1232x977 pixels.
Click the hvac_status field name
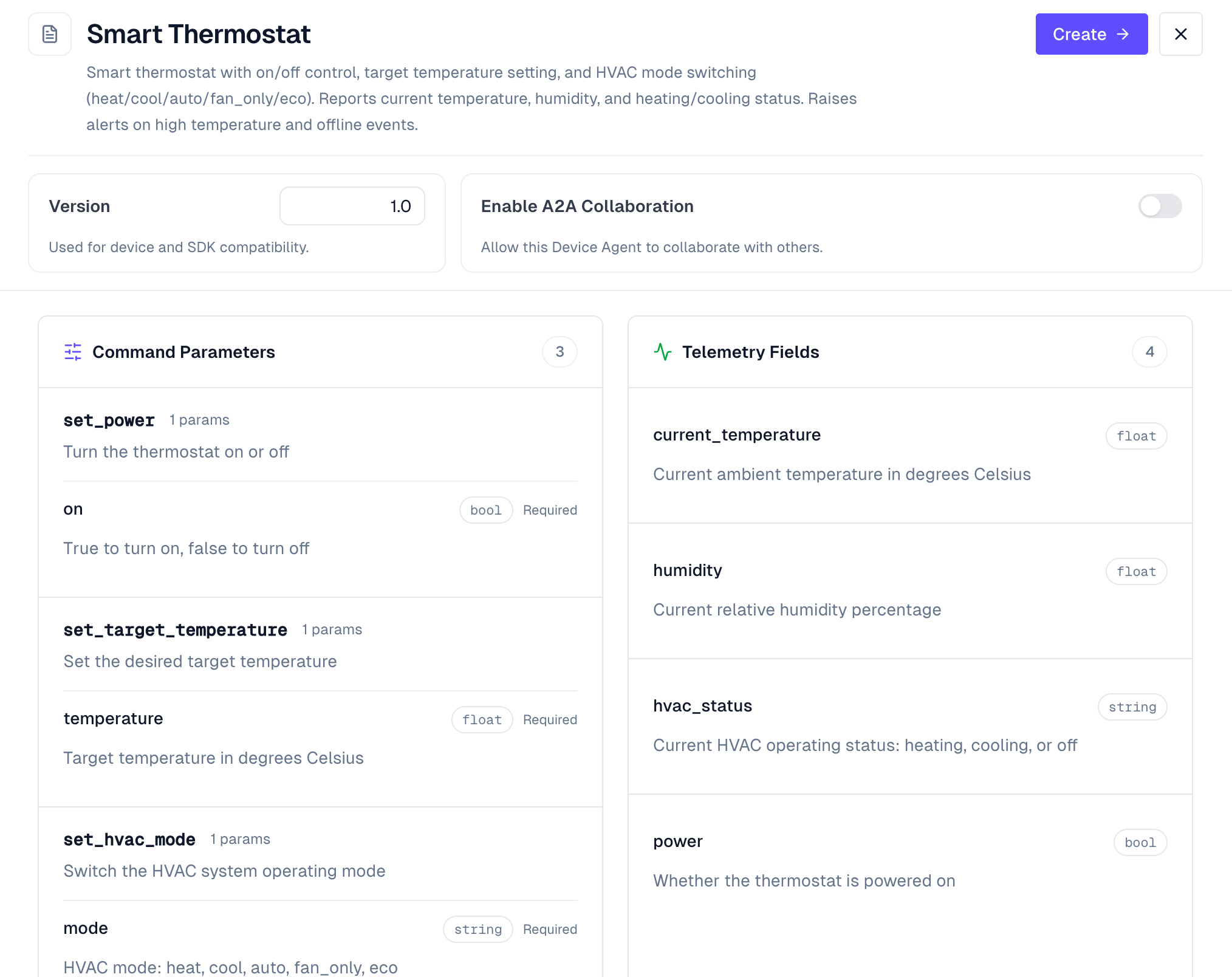(703, 706)
